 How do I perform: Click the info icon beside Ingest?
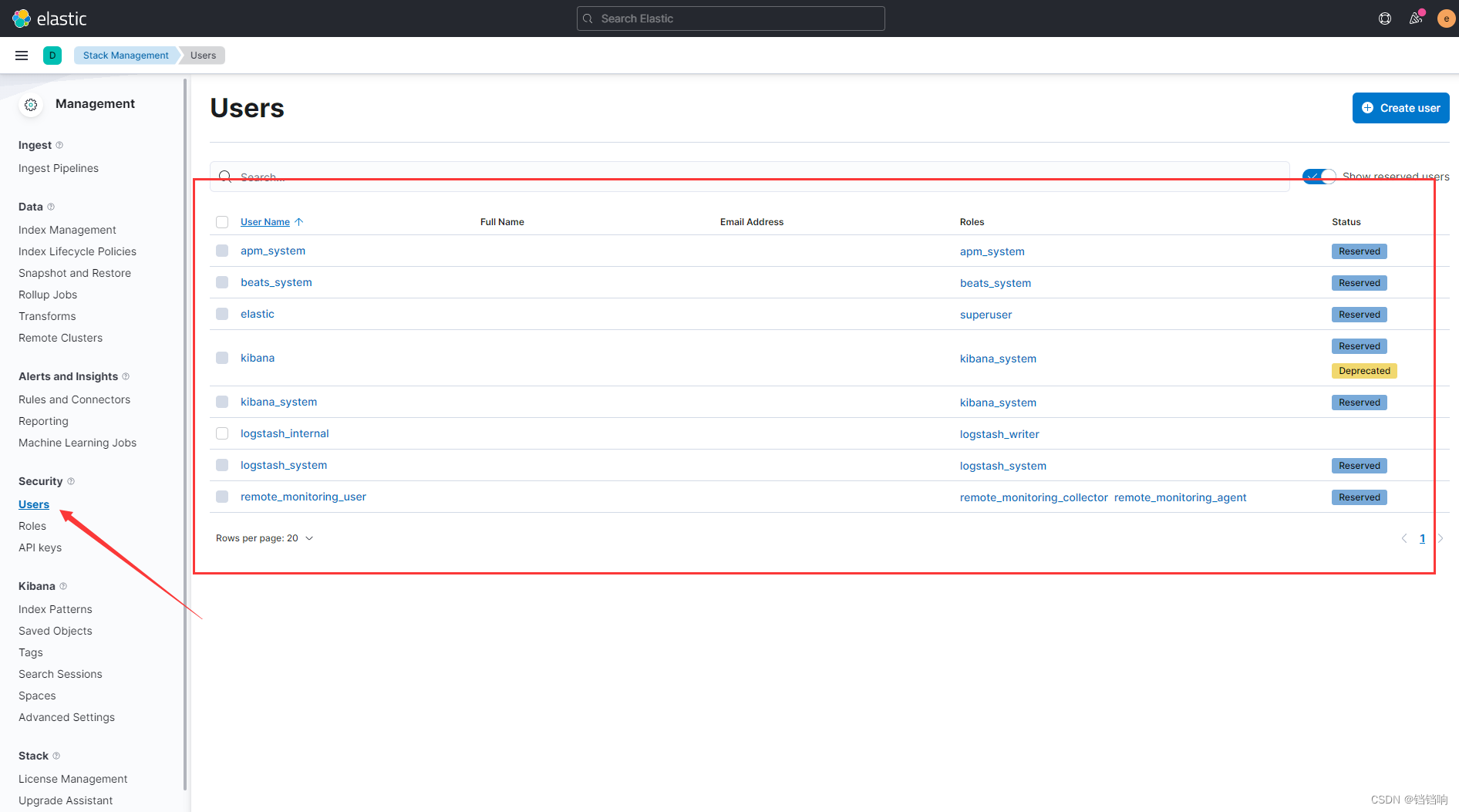tap(59, 145)
